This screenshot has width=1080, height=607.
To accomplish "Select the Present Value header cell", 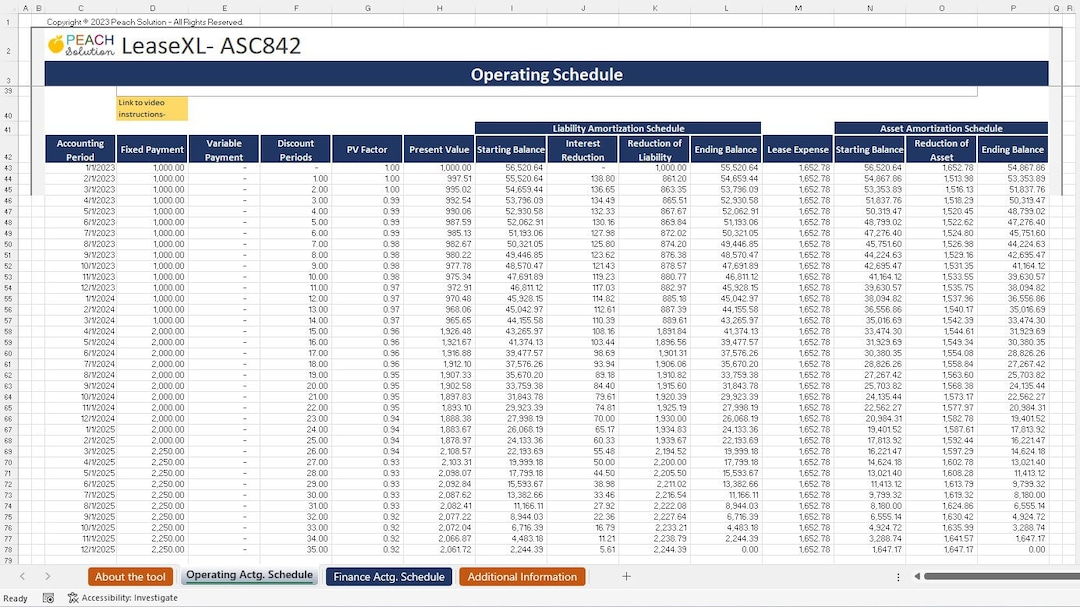I will [439, 150].
